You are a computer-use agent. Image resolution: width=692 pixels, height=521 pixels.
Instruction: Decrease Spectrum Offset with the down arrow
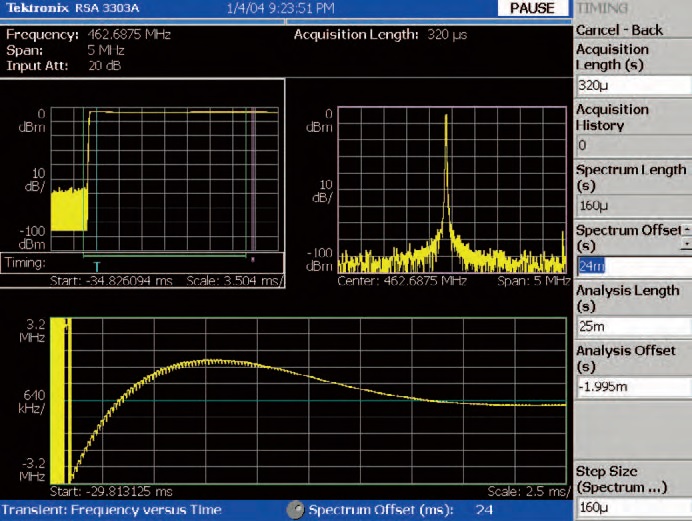pos(686,244)
